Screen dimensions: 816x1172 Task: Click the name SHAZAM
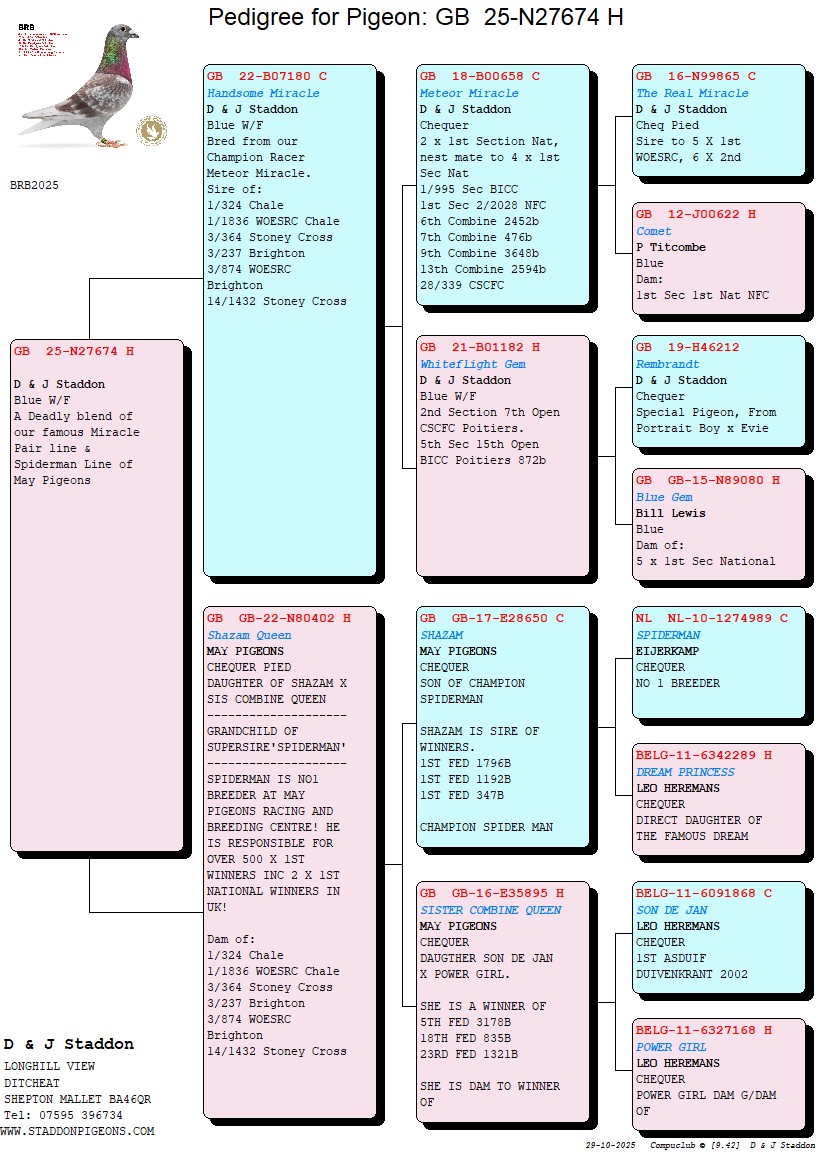pyautogui.click(x=442, y=635)
